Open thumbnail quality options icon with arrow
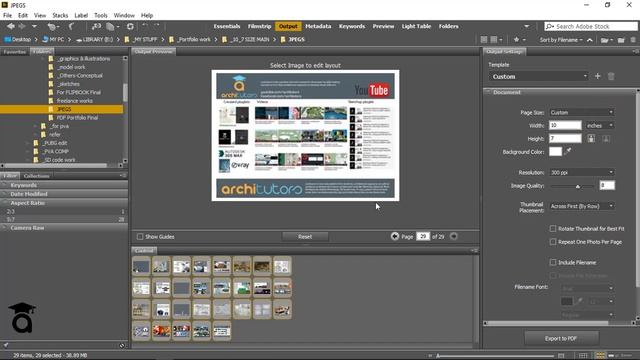This screenshot has width=640, height=360. (496, 40)
